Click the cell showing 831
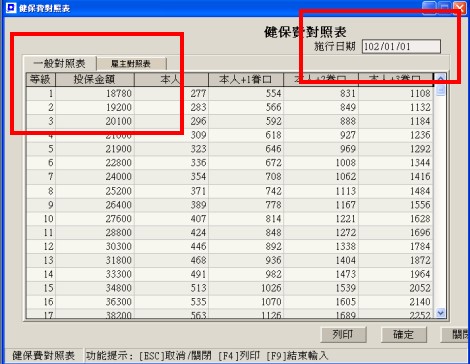 [321, 93]
